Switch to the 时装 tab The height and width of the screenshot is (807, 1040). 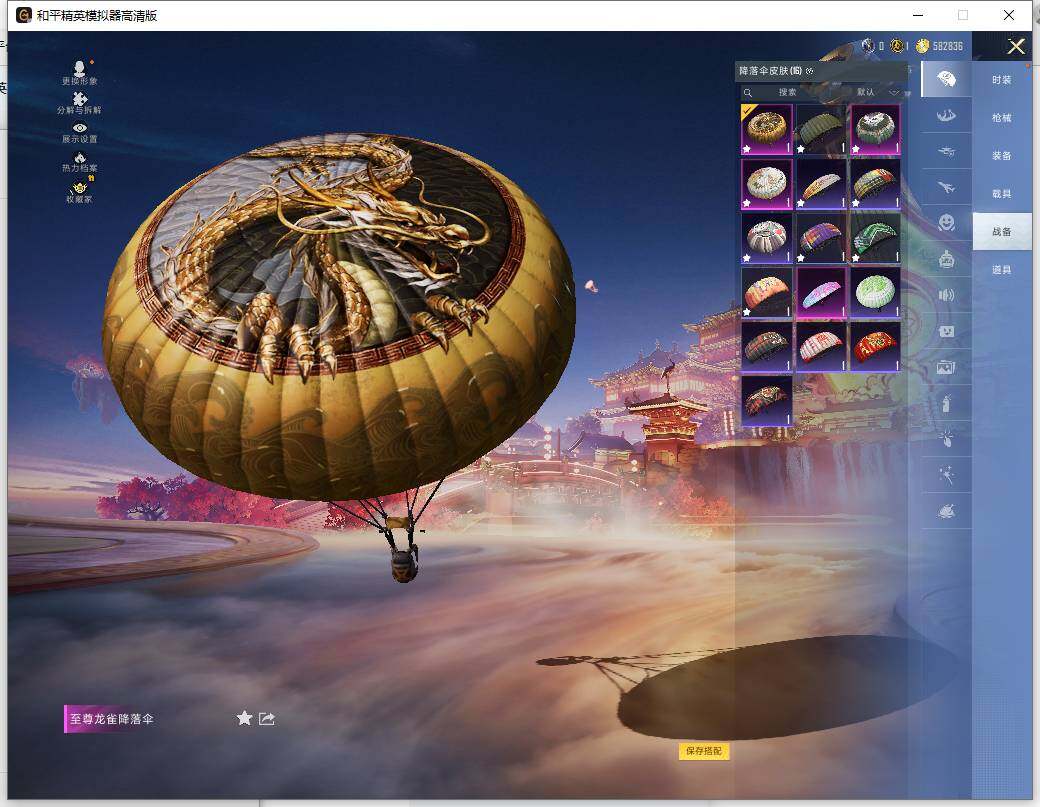(x=1002, y=80)
